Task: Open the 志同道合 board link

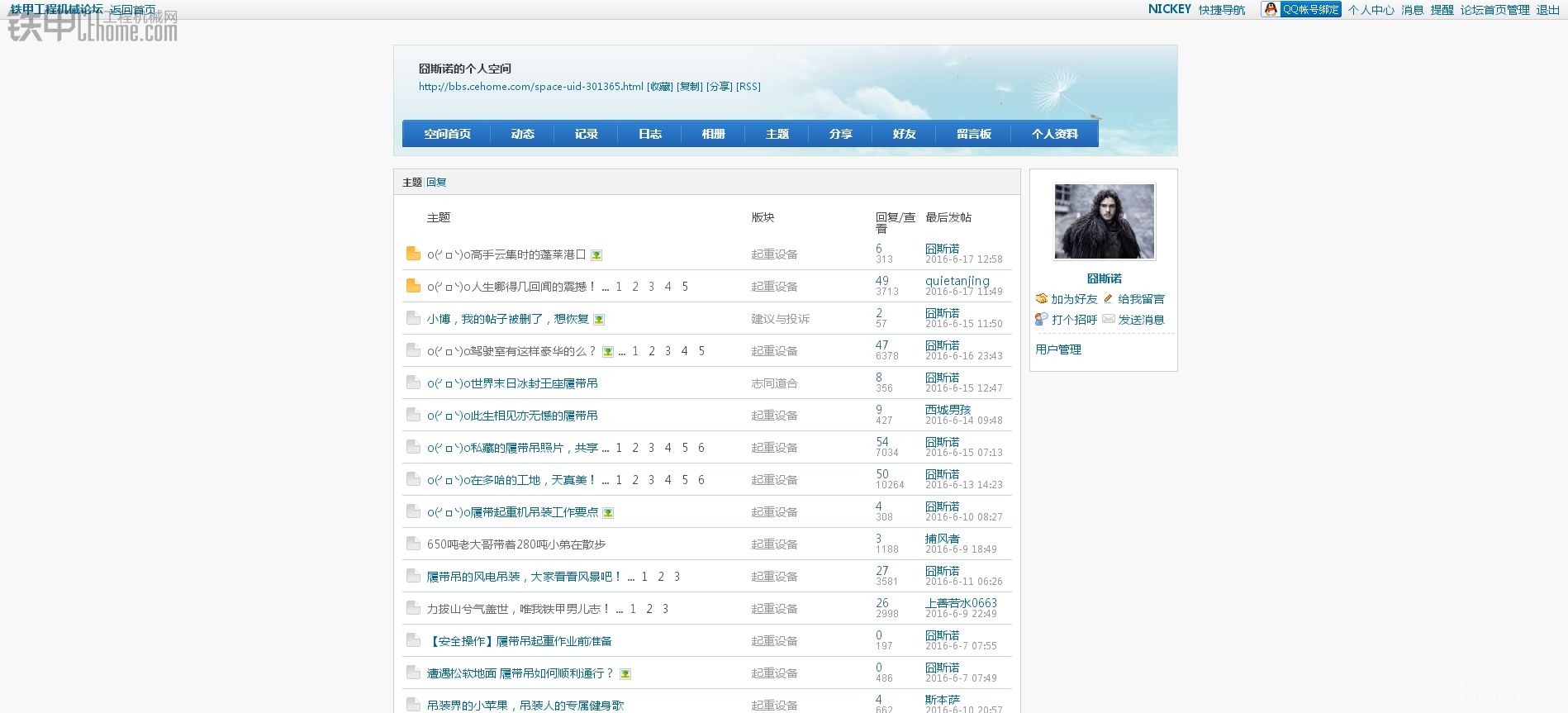Action: coord(774,383)
